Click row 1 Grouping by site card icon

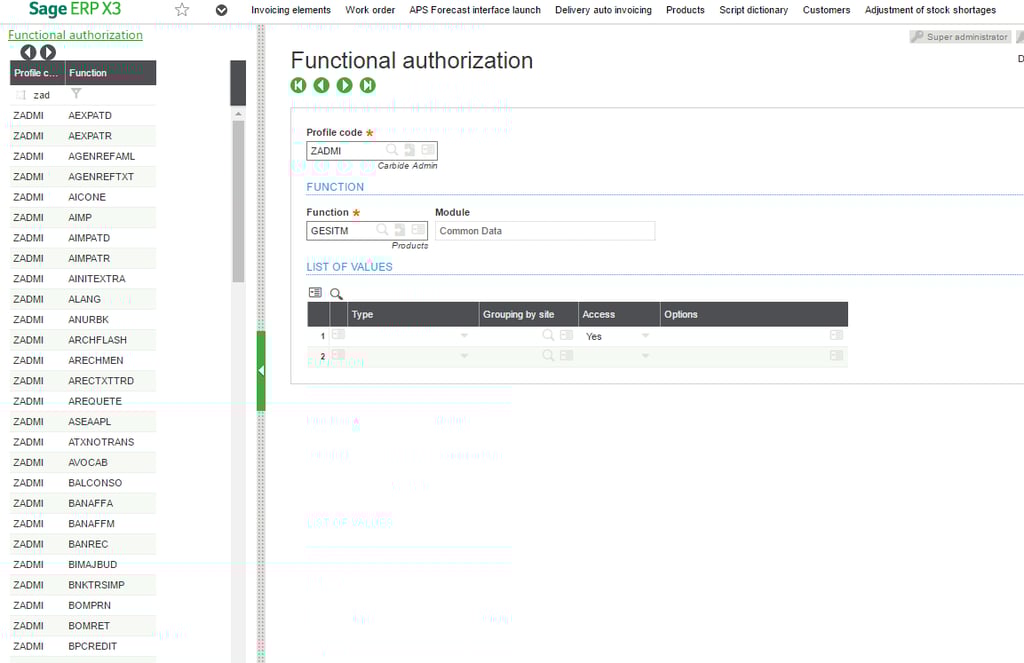click(566, 335)
